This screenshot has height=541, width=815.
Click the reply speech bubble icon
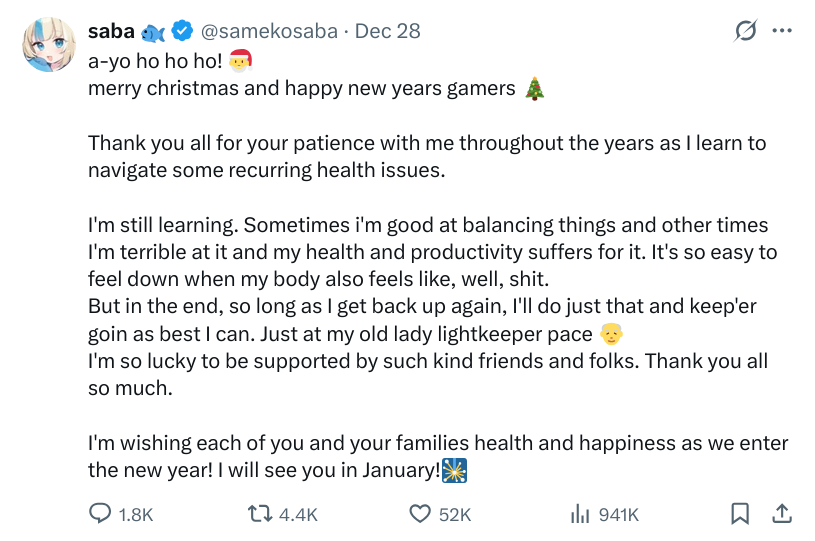coord(101,514)
